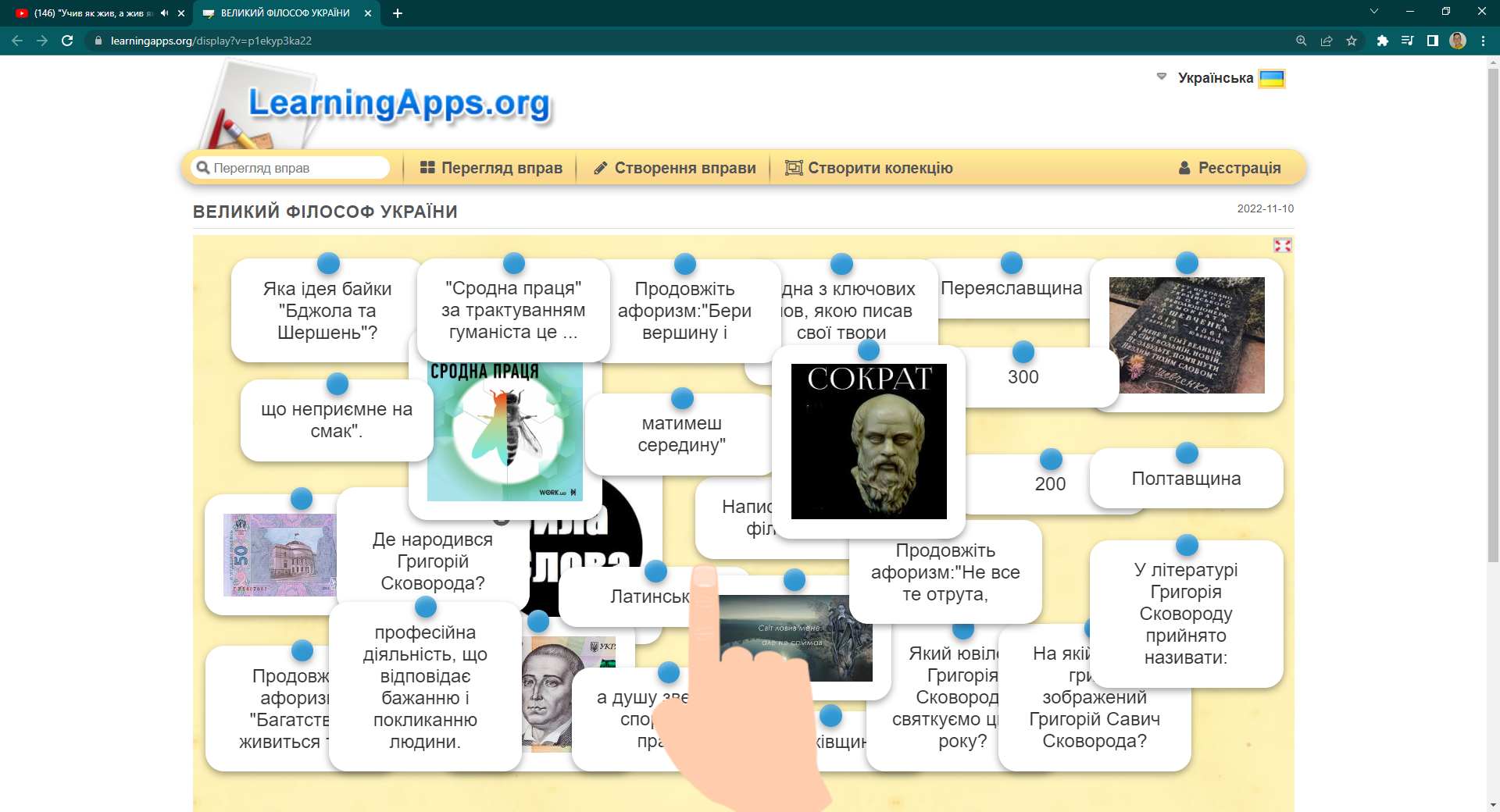Click the Реєстрація button
The height and width of the screenshot is (812, 1500).
[1230, 168]
